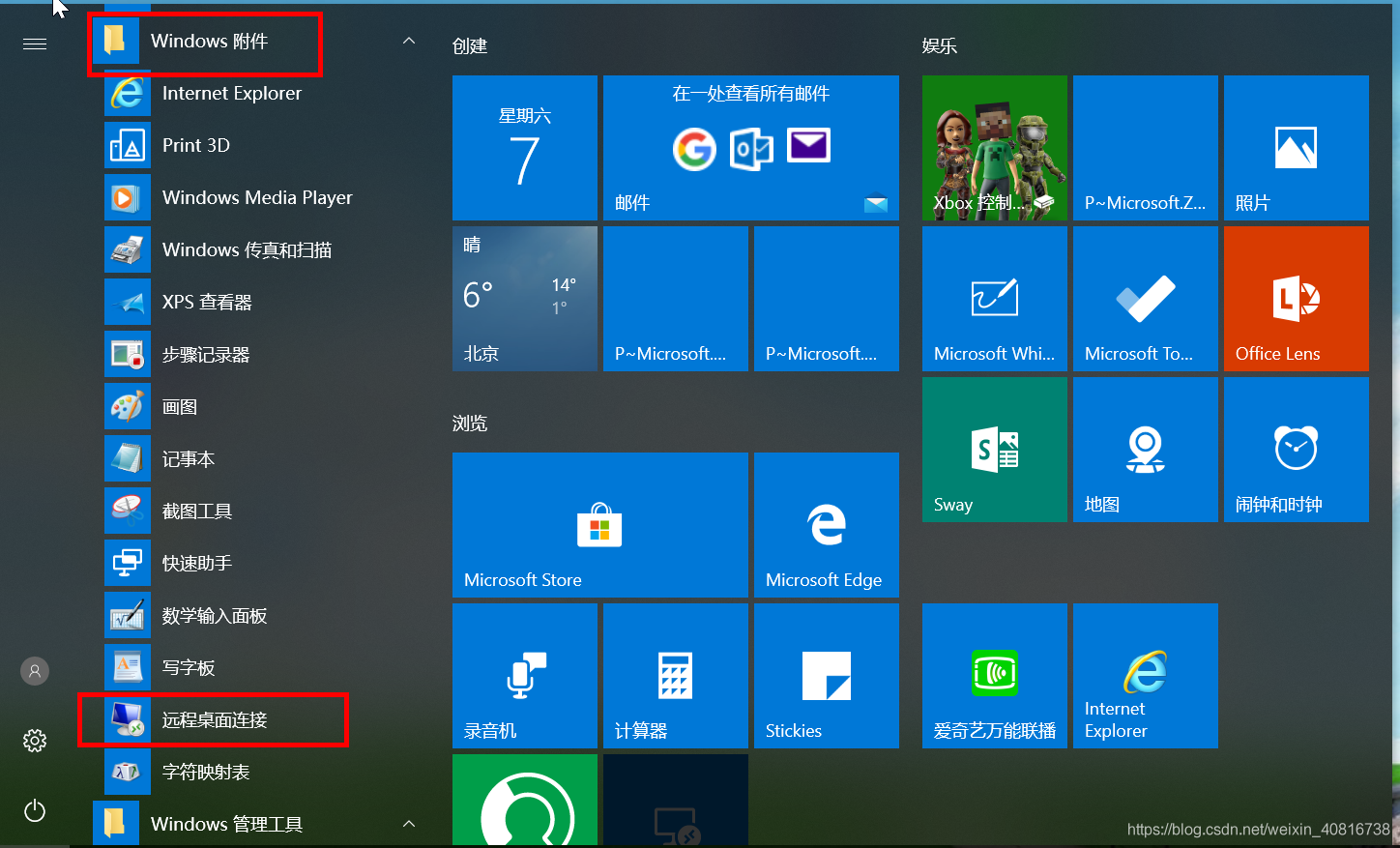Image resolution: width=1400 pixels, height=848 pixels.
Task: Click the 画图 paint icon
Action: pyautogui.click(x=128, y=406)
